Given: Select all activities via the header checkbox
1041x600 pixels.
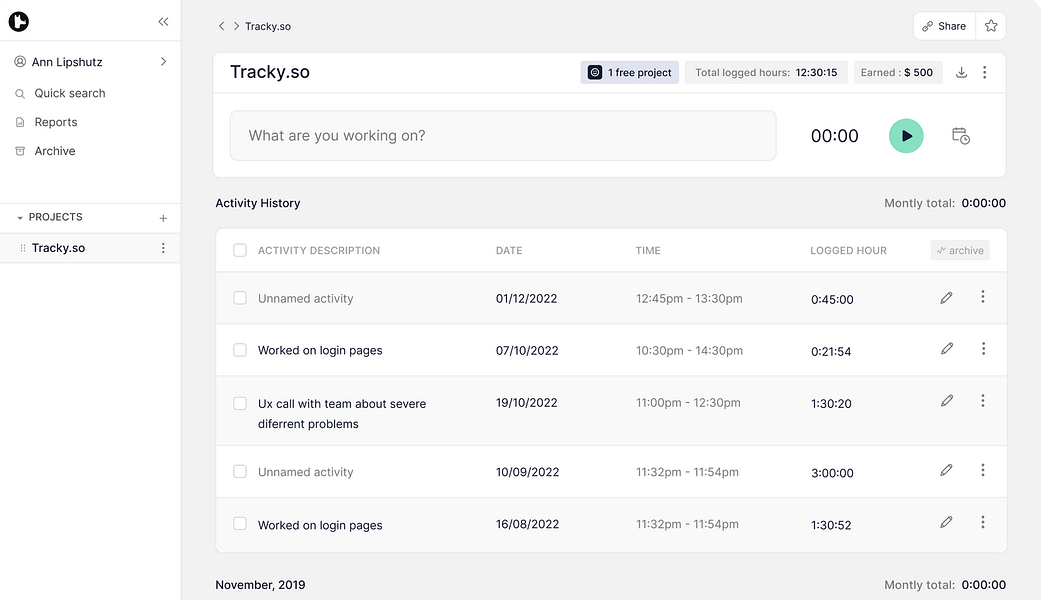Looking at the screenshot, I should (x=240, y=250).
